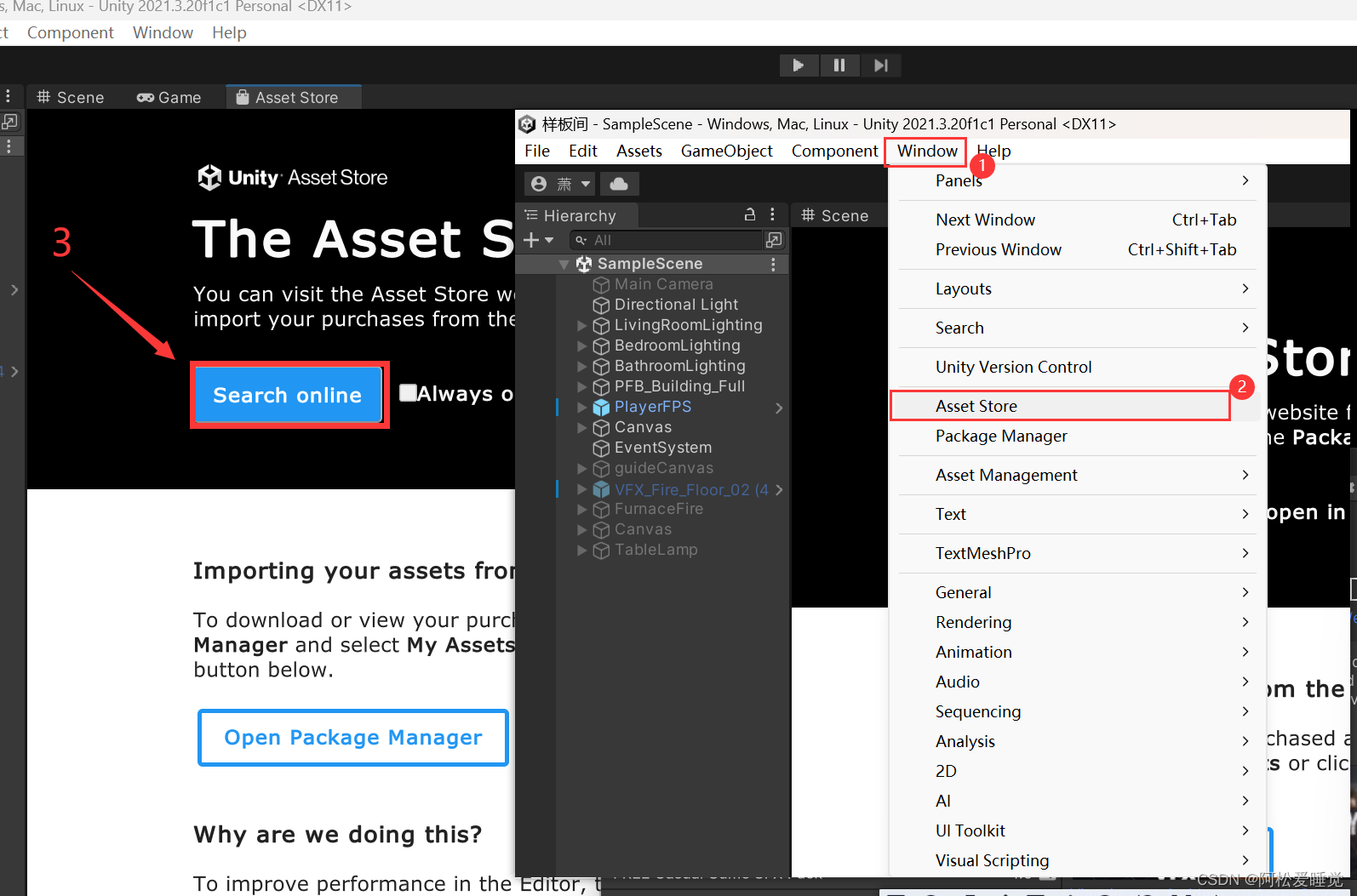Click the cloud services icon

coord(619,184)
